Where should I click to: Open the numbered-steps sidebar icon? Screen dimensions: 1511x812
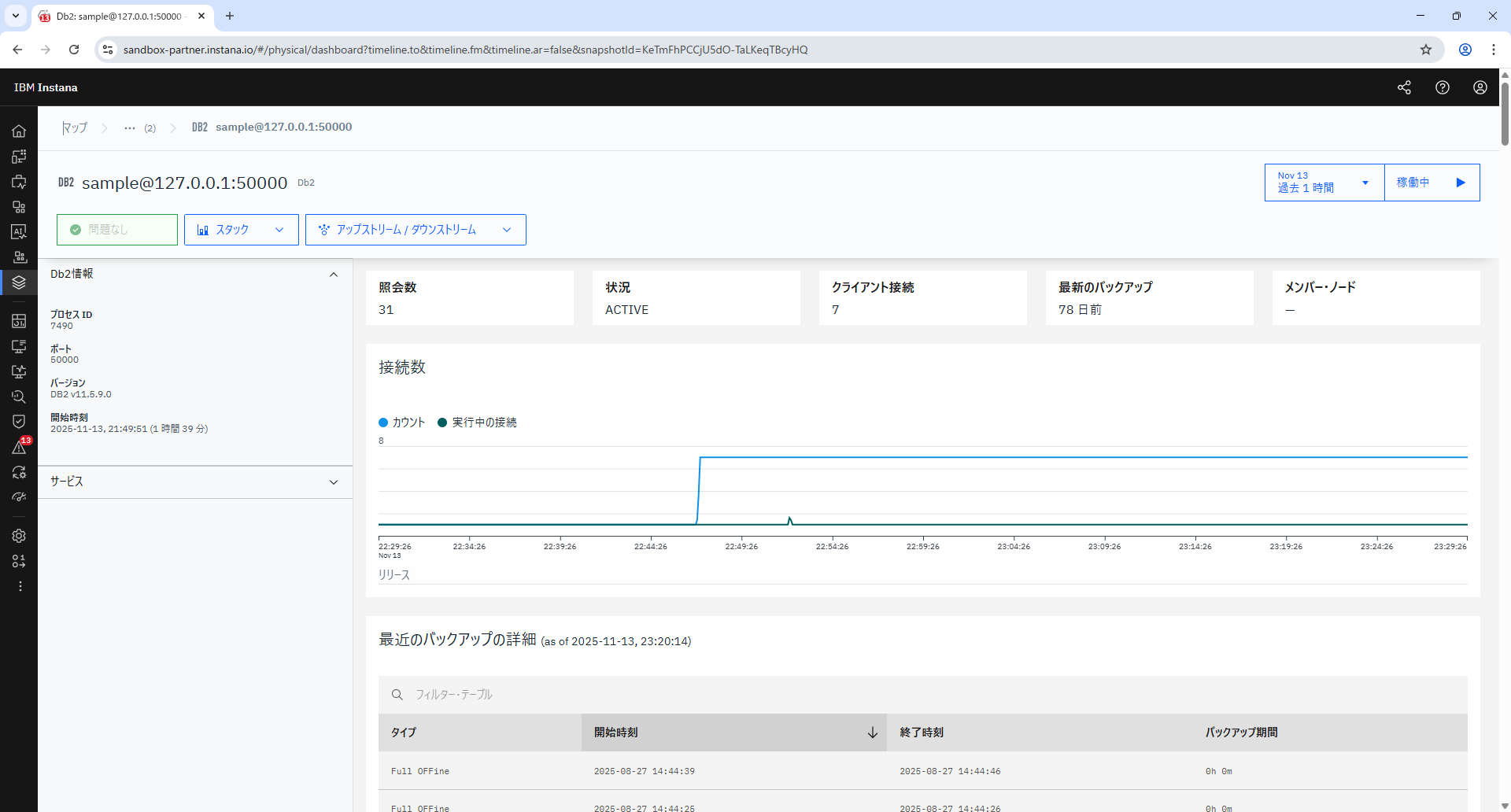click(19, 561)
